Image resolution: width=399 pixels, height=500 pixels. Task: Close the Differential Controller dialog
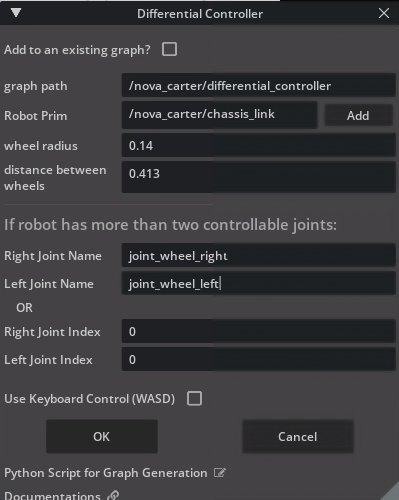[384, 13]
